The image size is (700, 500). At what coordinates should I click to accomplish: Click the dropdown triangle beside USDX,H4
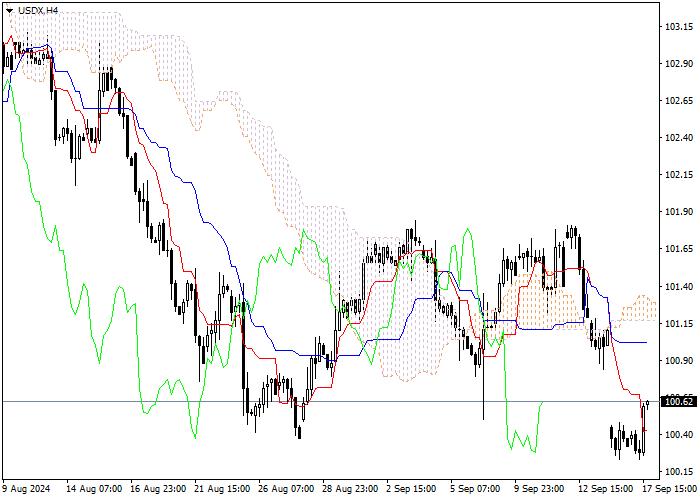(9, 10)
